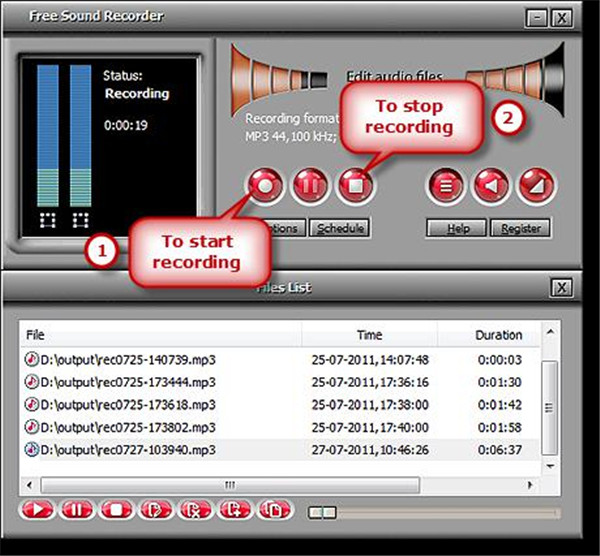Select file rec0727-103940.mp3
The image size is (600, 556).
click(x=120, y=450)
